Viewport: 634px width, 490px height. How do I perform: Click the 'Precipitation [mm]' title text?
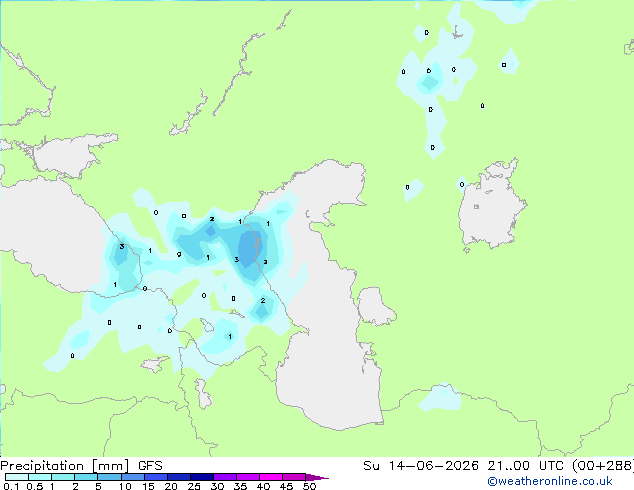pyautogui.click(x=65, y=466)
